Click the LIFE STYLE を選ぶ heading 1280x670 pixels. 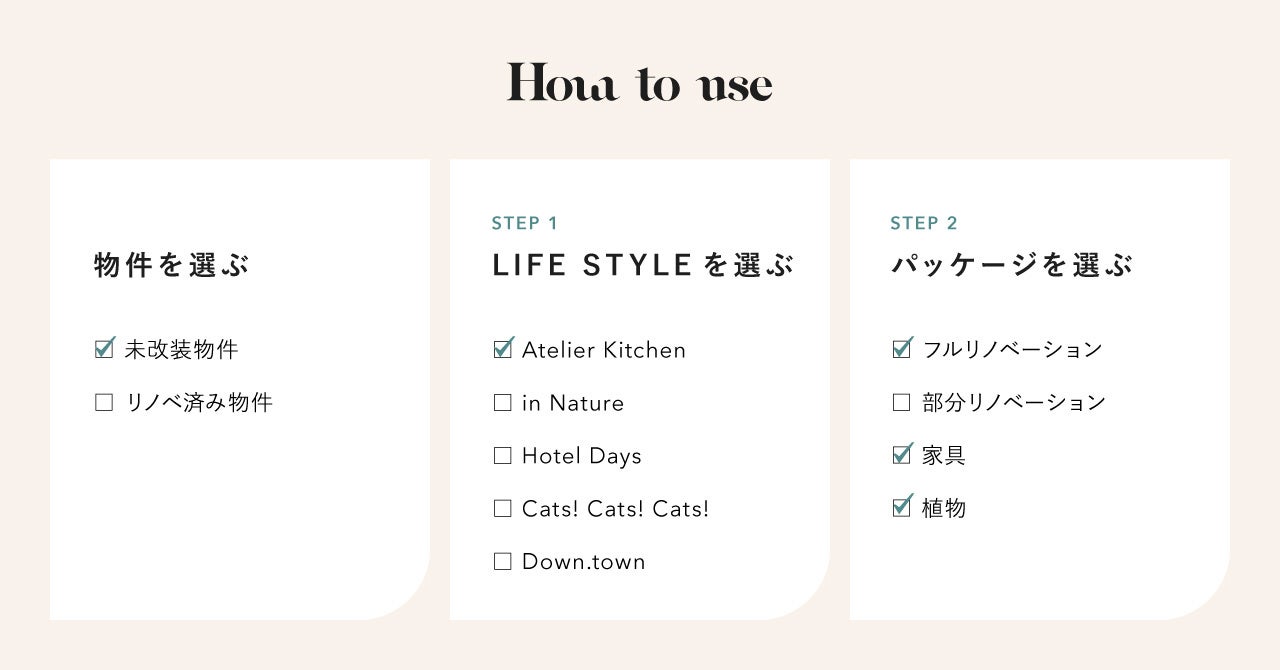point(643,266)
